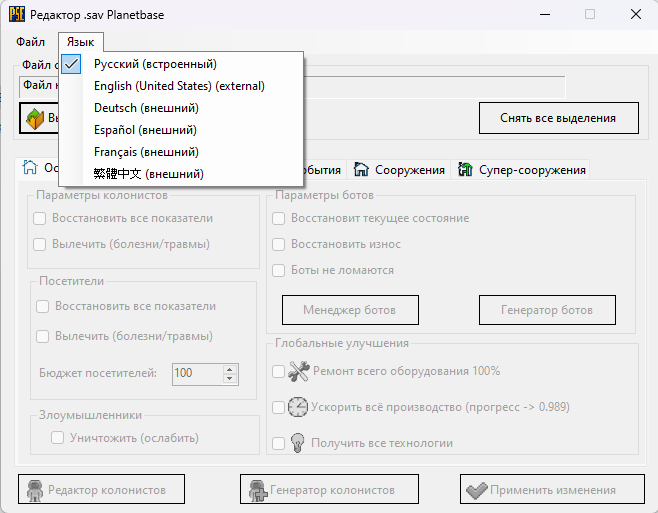Select English (United States) language option
Screen dimensions: 658x513
pyautogui.click(x=181, y=86)
